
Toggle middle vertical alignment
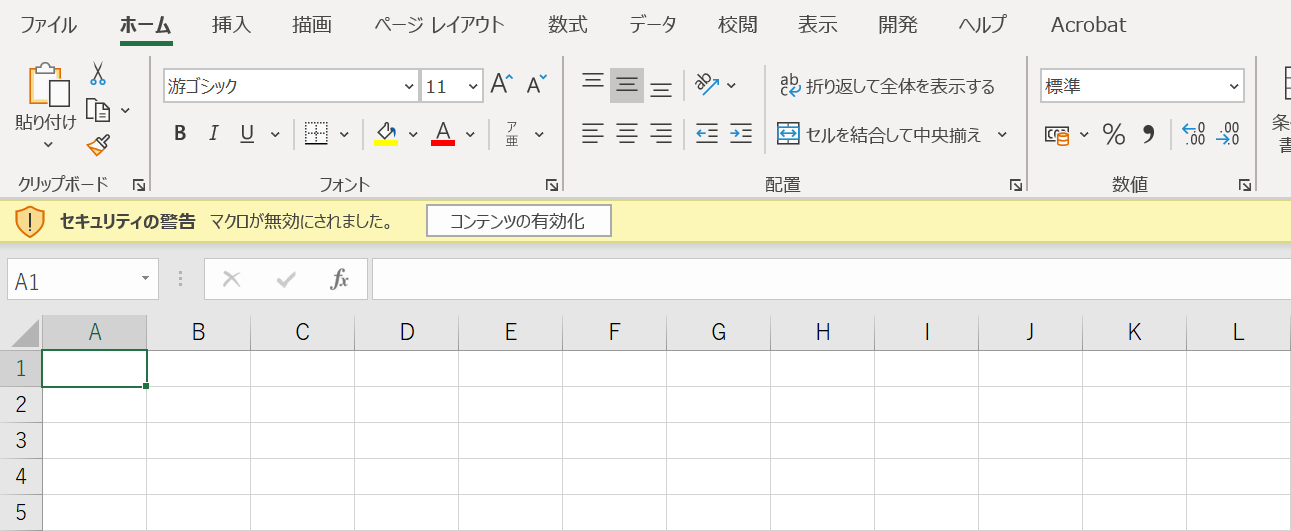point(627,86)
